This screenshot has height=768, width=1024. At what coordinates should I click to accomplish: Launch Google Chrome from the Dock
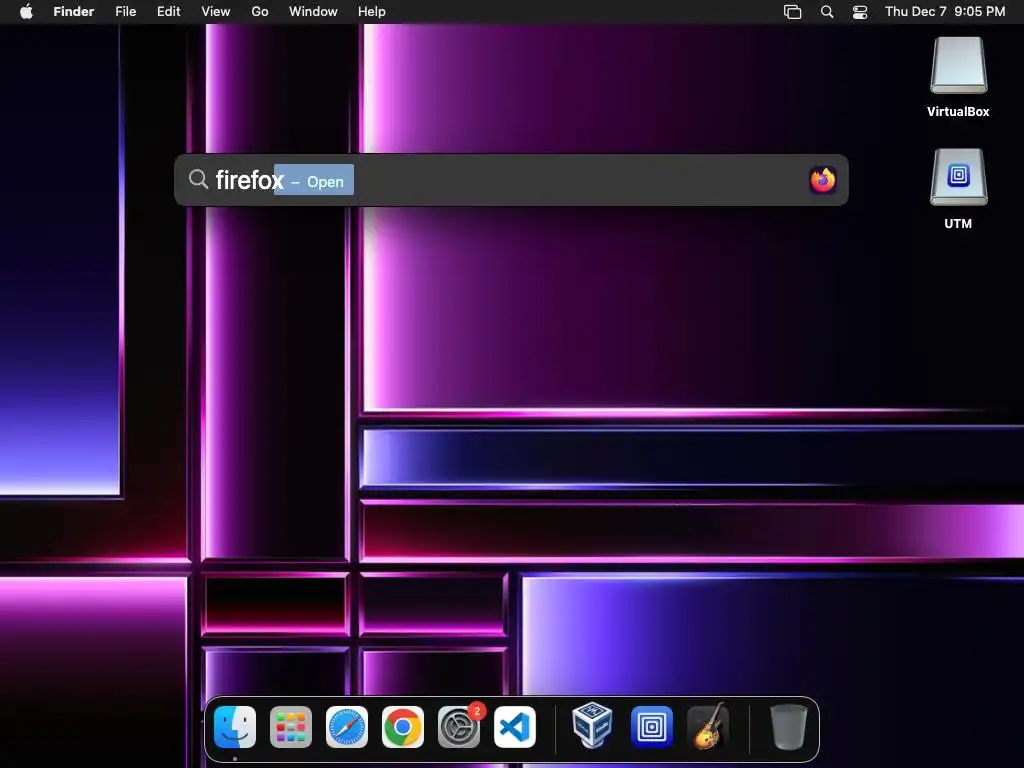403,727
